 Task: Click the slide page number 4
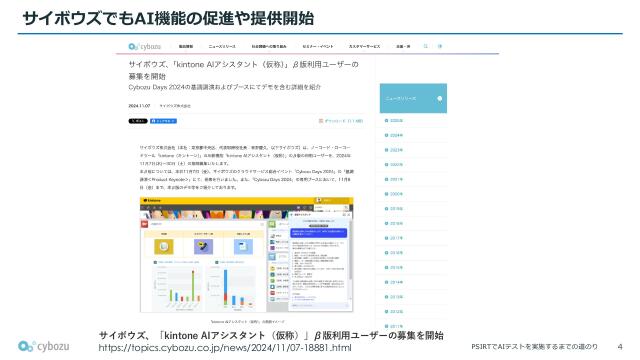(620, 347)
